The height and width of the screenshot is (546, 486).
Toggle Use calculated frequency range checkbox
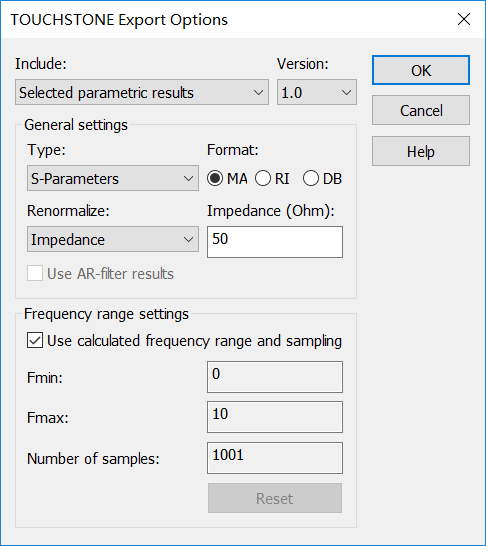35,341
